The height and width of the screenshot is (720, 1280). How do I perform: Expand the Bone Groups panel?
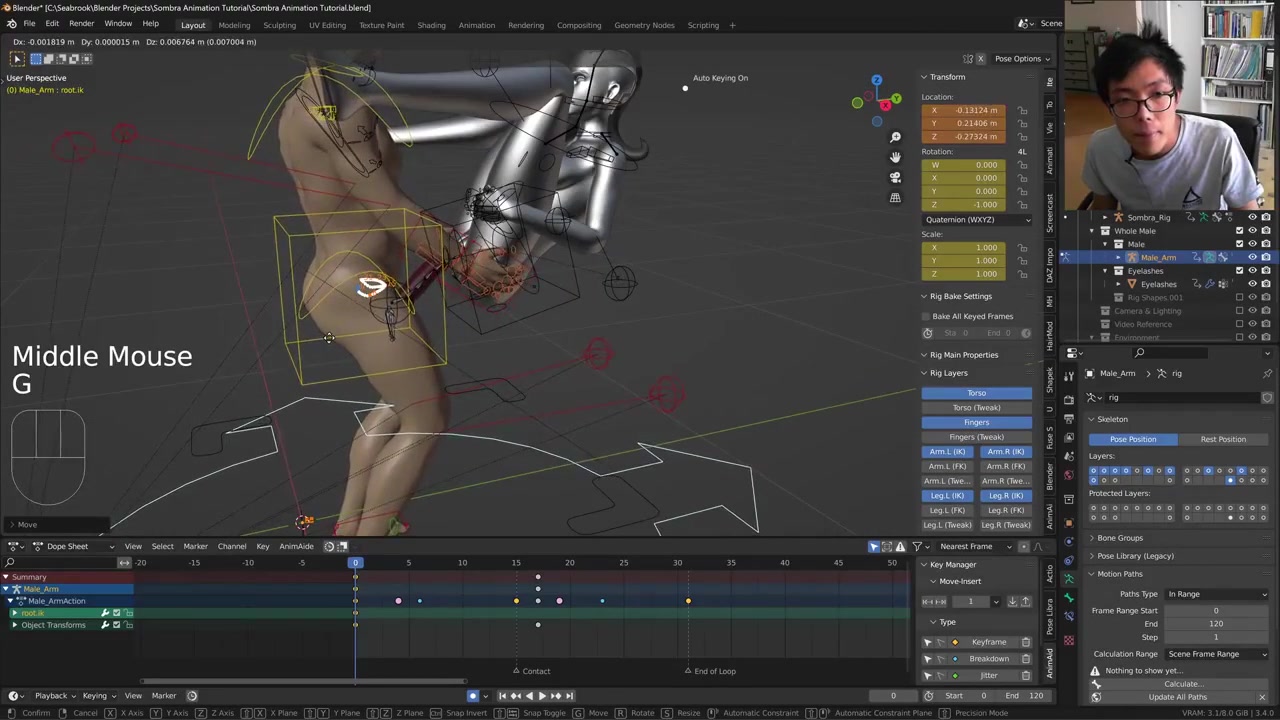point(1119,538)
